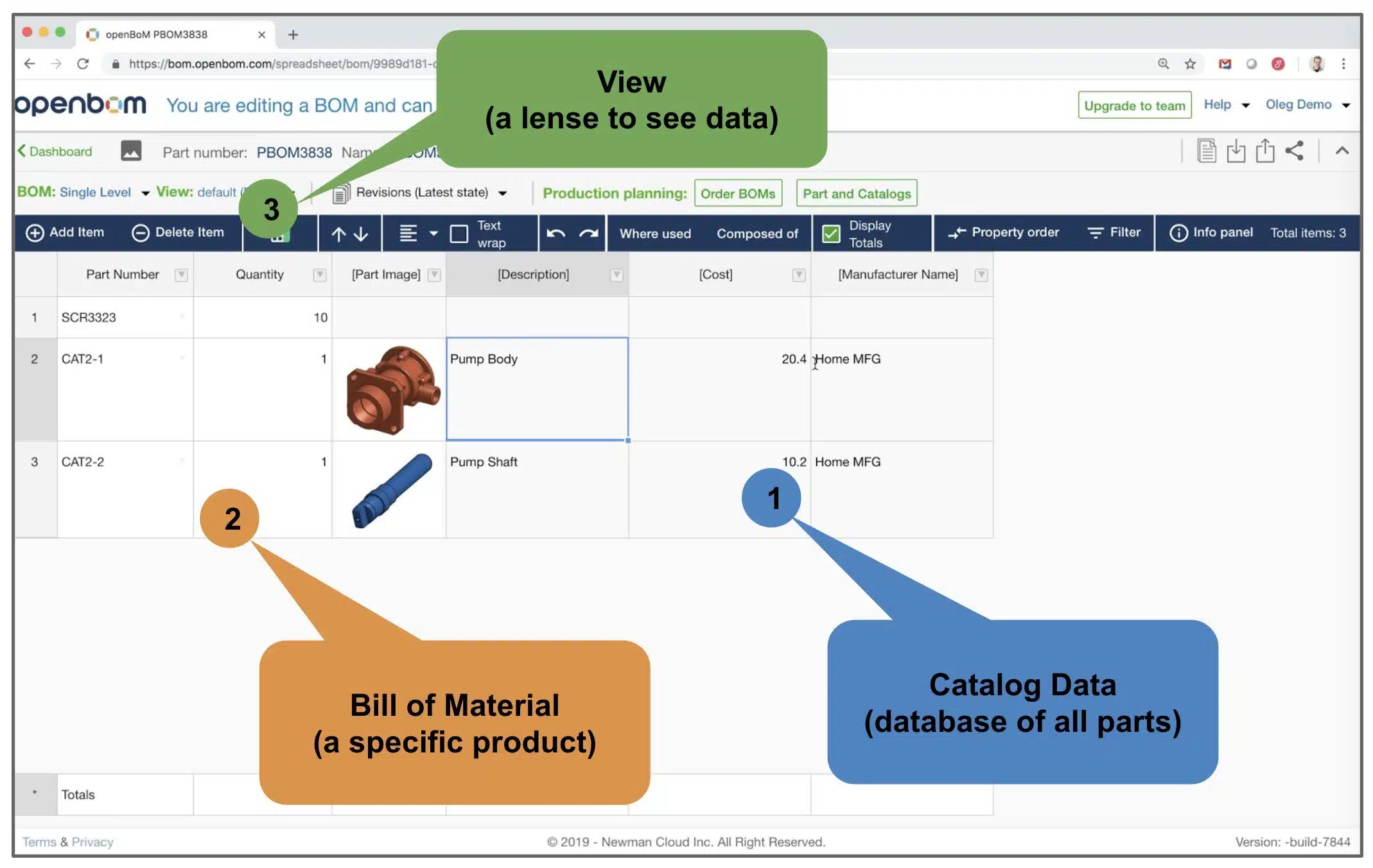Open the Part Number column filter dropdown
The width and height of the screenshot is (1373, 868).
tap(181, 275)
